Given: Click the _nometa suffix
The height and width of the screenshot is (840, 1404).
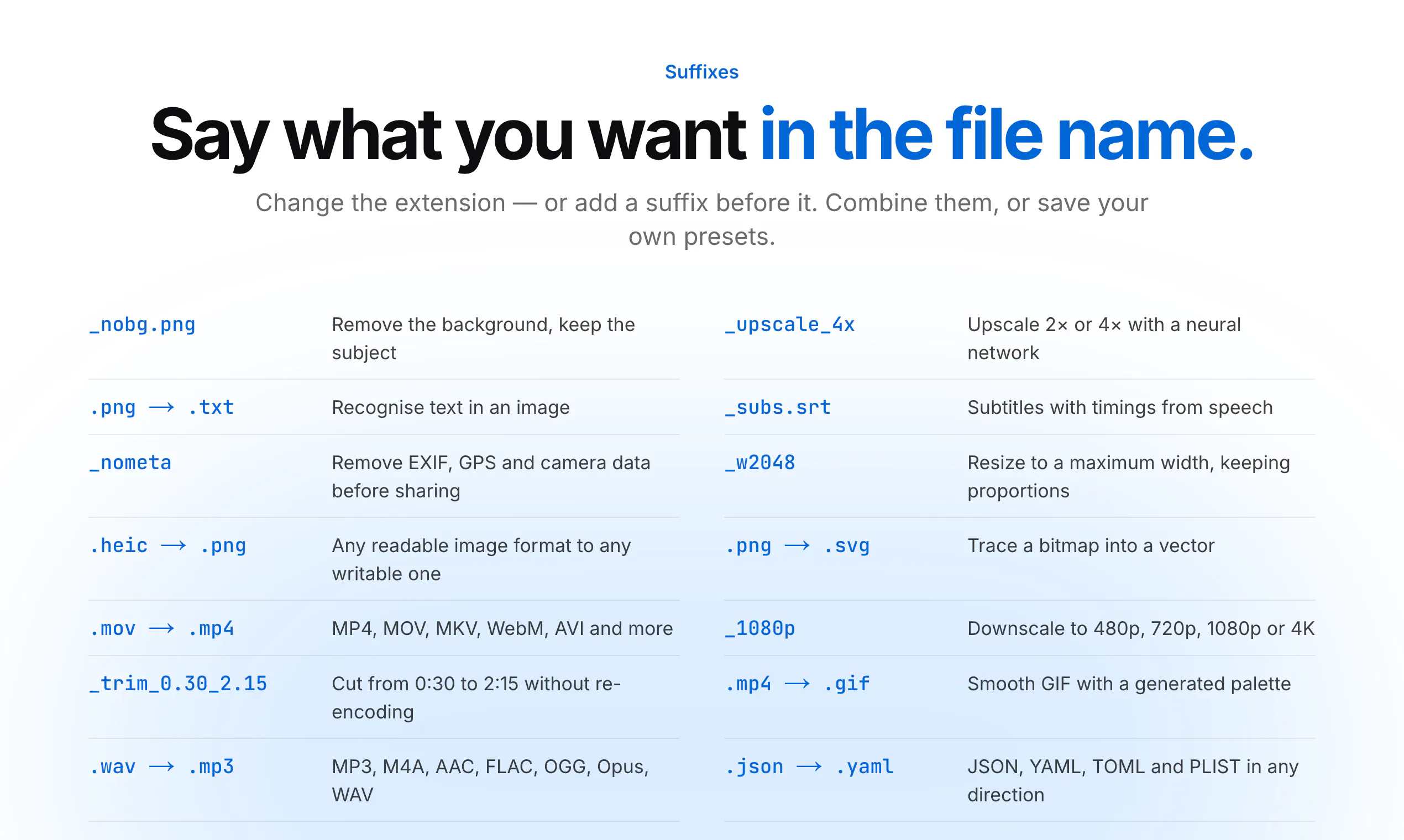Looking at the screenshot, I should coord(130,463).
